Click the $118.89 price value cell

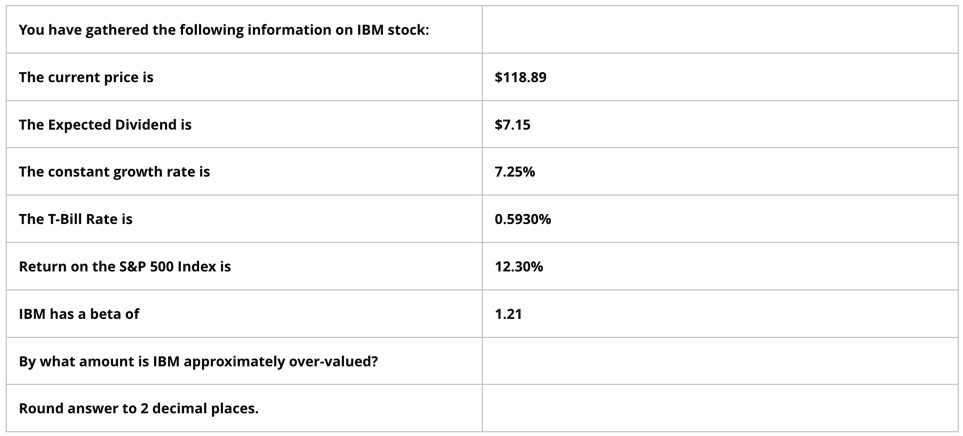(720, 77)
